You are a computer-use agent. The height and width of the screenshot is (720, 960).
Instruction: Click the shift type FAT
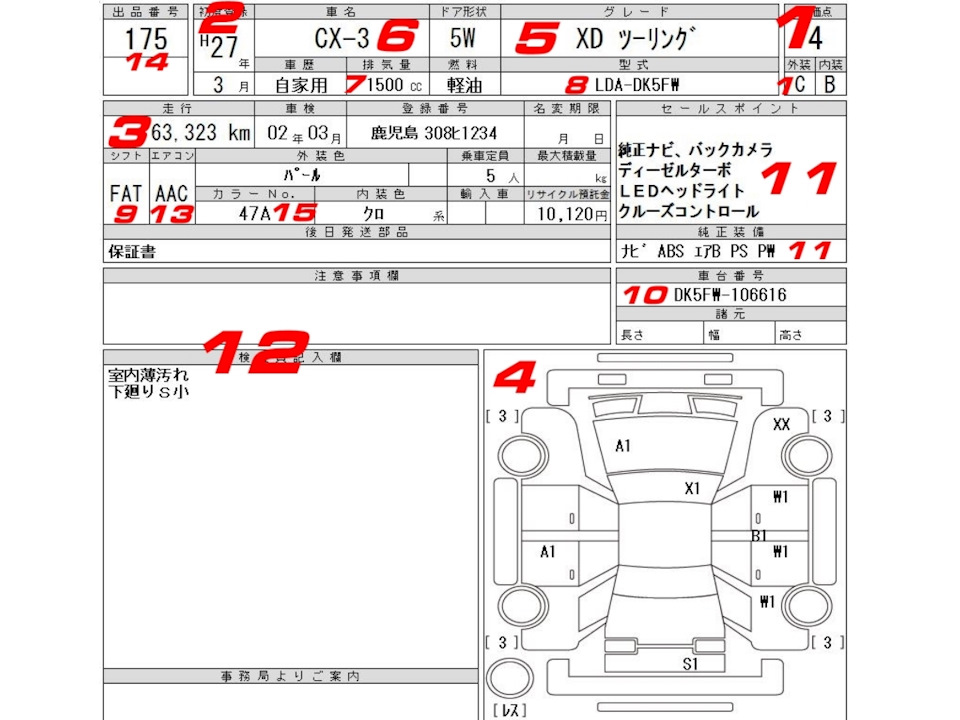[x=126, y=193]
